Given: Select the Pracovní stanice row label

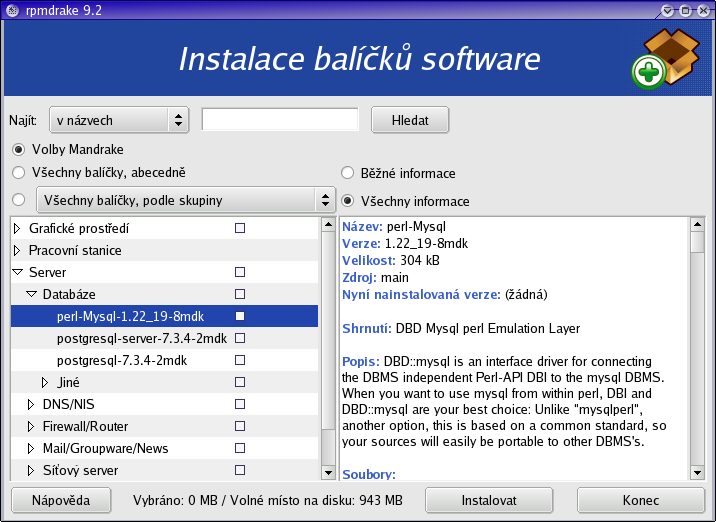Looking at the screenshot, I should [75, 250].
